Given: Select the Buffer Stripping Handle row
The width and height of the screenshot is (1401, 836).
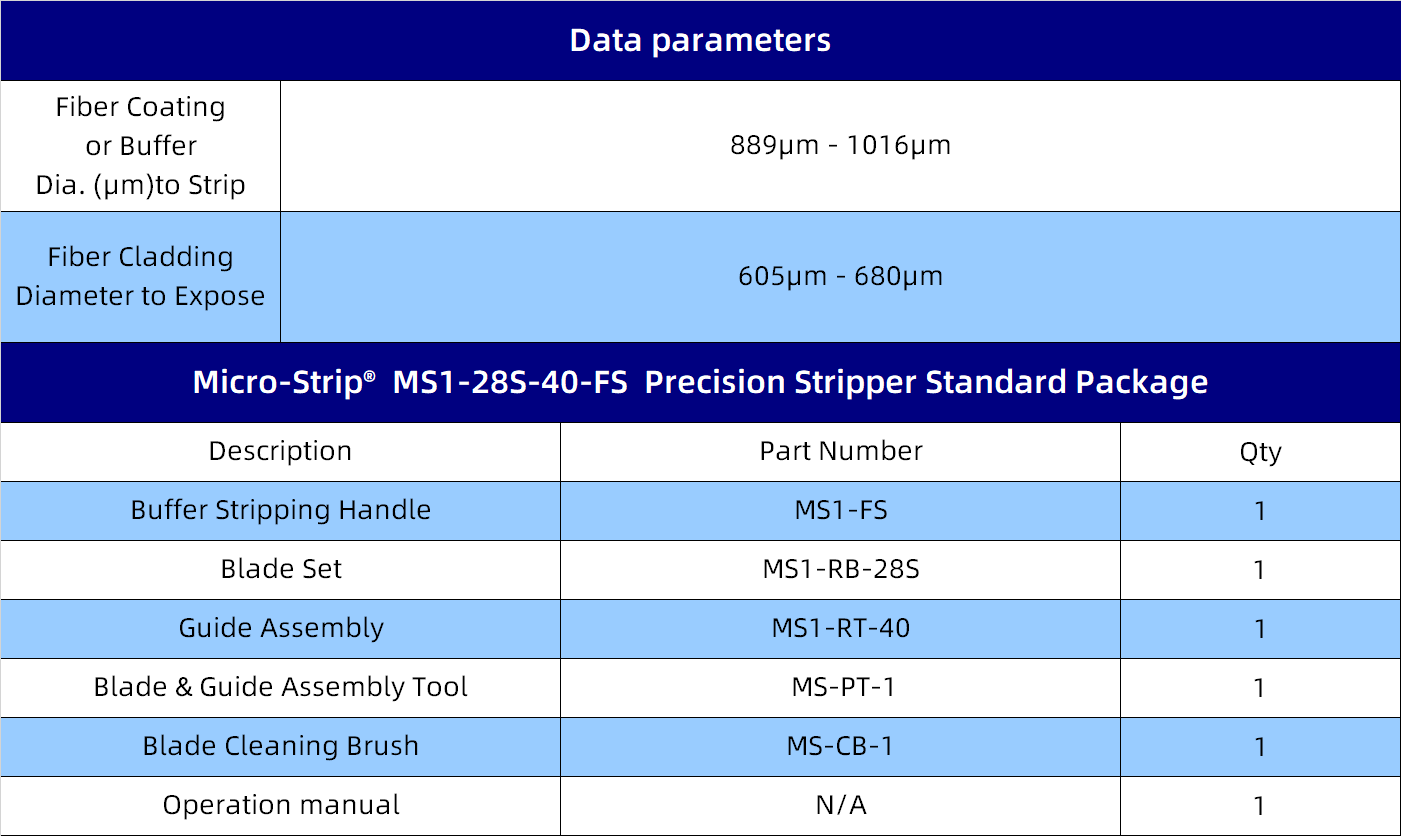Looking at the screenshot, I should click(x=700, y=511).
